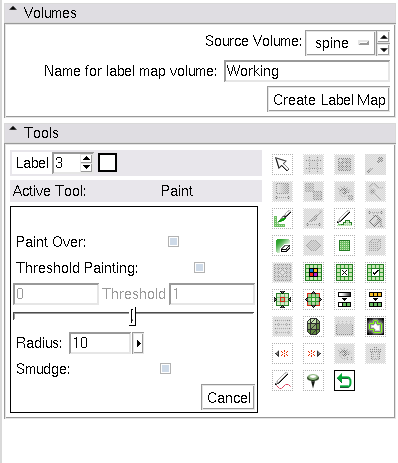Click the greyed-out 3D cube icon
Screen dimensions: 398x463
[x=375, y=245]
